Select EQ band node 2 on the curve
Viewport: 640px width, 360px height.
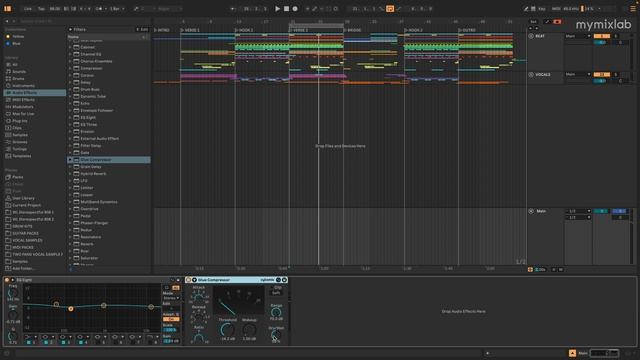click(x=71, y=309)
